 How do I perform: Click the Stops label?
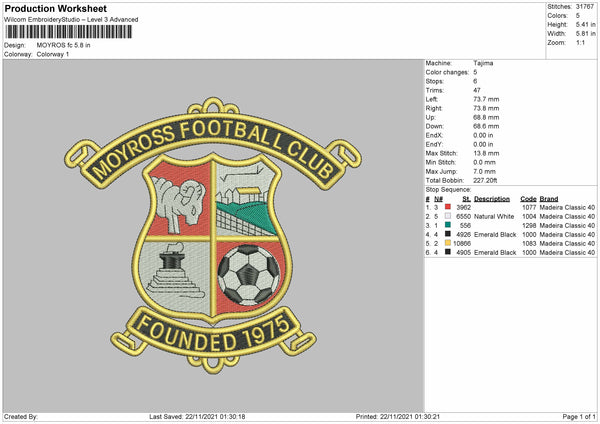coord(435,81)
